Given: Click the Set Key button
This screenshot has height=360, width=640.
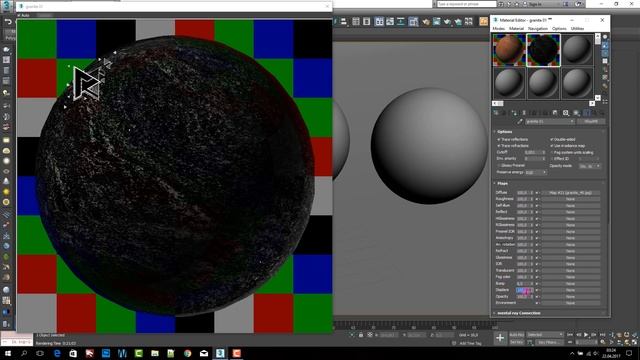Looking at the screenshot, I should pyautogui.click(x=517, y=342).
